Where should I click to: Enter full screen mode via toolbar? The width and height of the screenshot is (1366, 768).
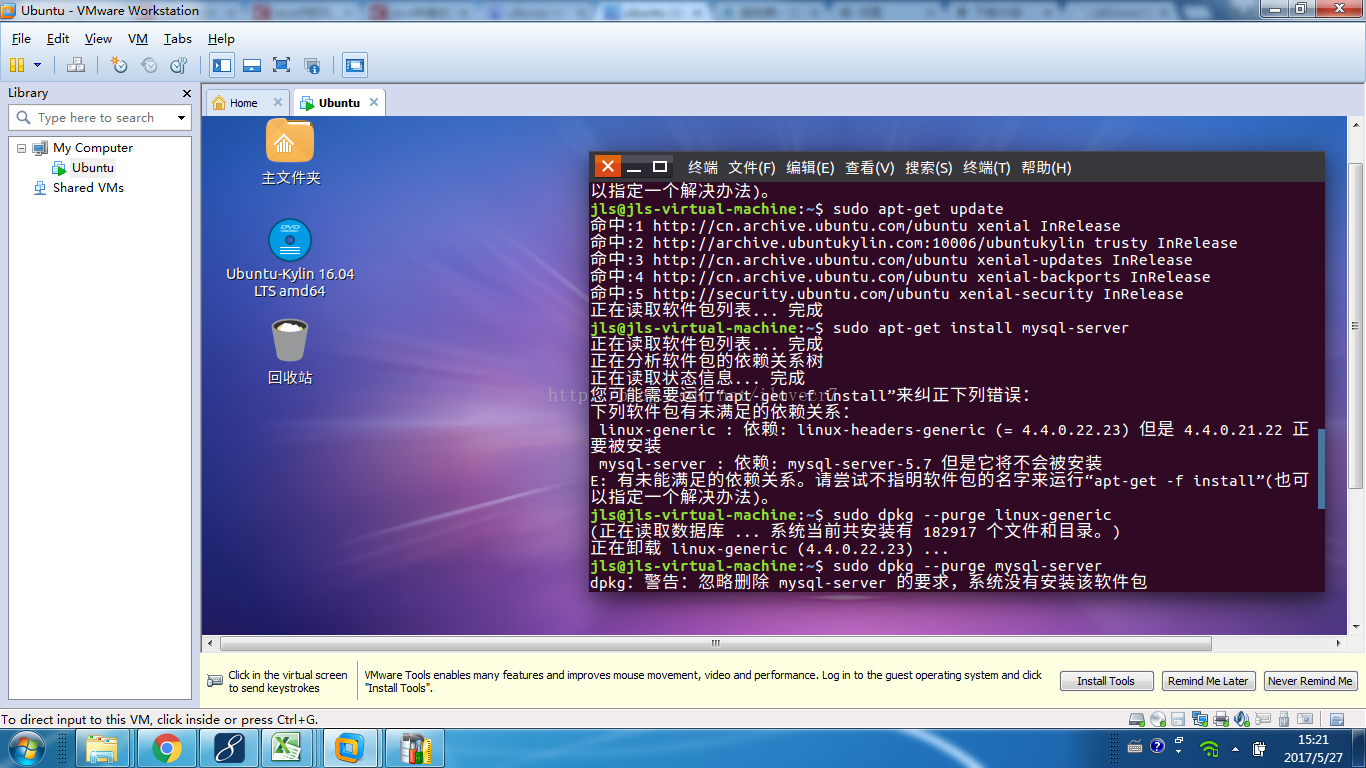point(282,65)
